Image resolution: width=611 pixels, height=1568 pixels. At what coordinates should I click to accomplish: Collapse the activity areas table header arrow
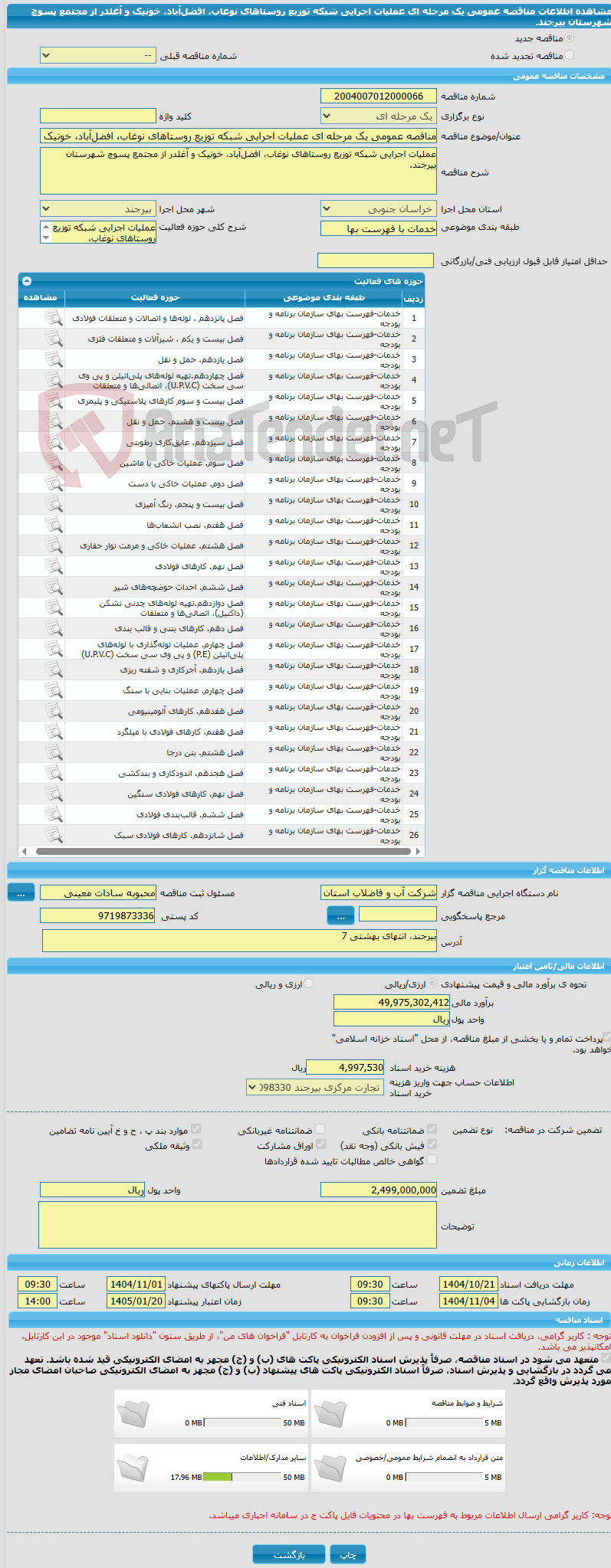(x=27, y=281)
